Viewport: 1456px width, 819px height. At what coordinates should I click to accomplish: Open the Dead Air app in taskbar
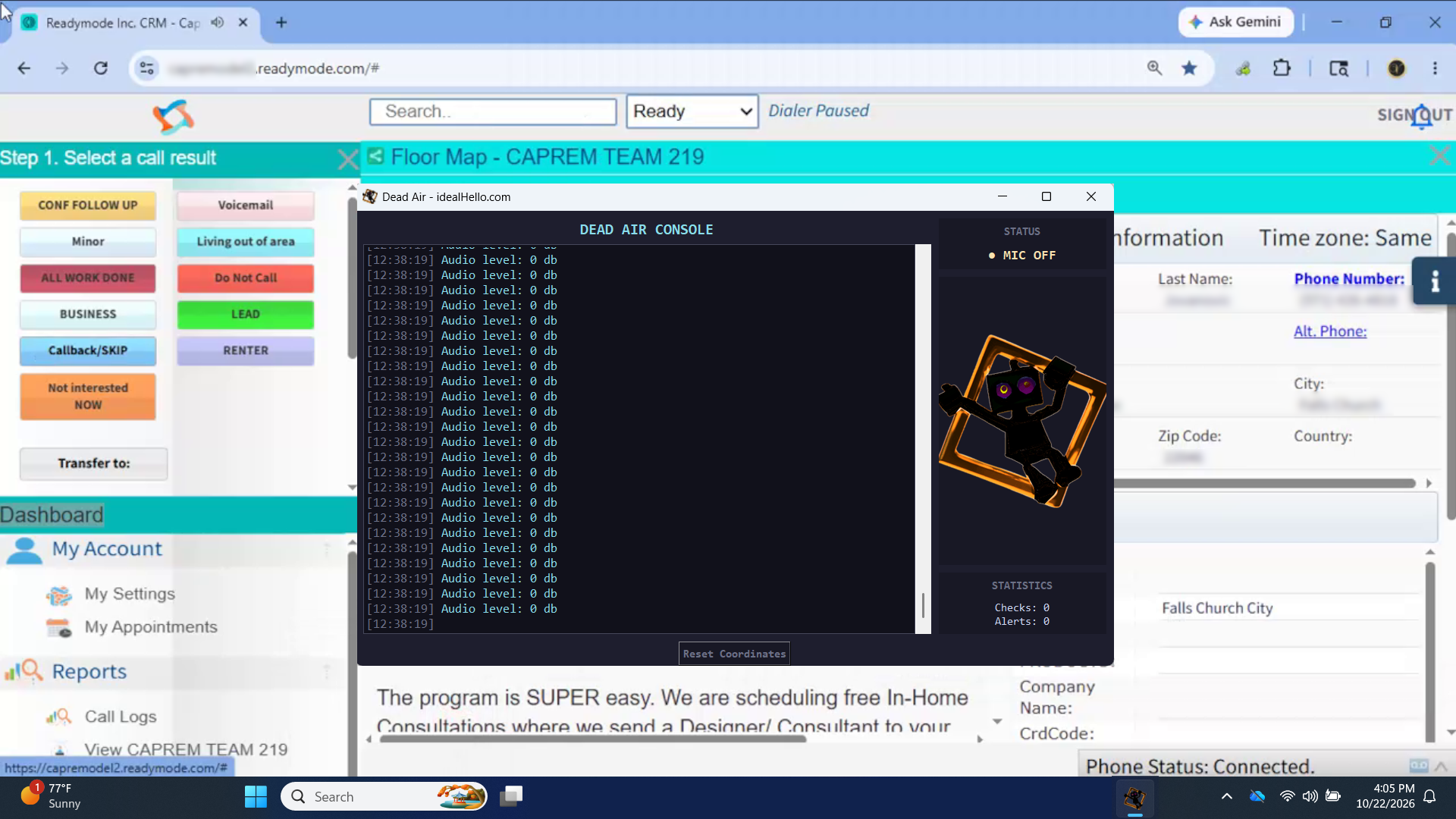1134,797
